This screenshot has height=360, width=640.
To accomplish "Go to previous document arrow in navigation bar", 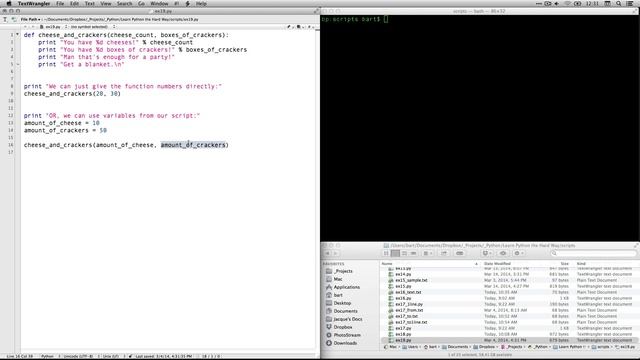I will [25, 27].
